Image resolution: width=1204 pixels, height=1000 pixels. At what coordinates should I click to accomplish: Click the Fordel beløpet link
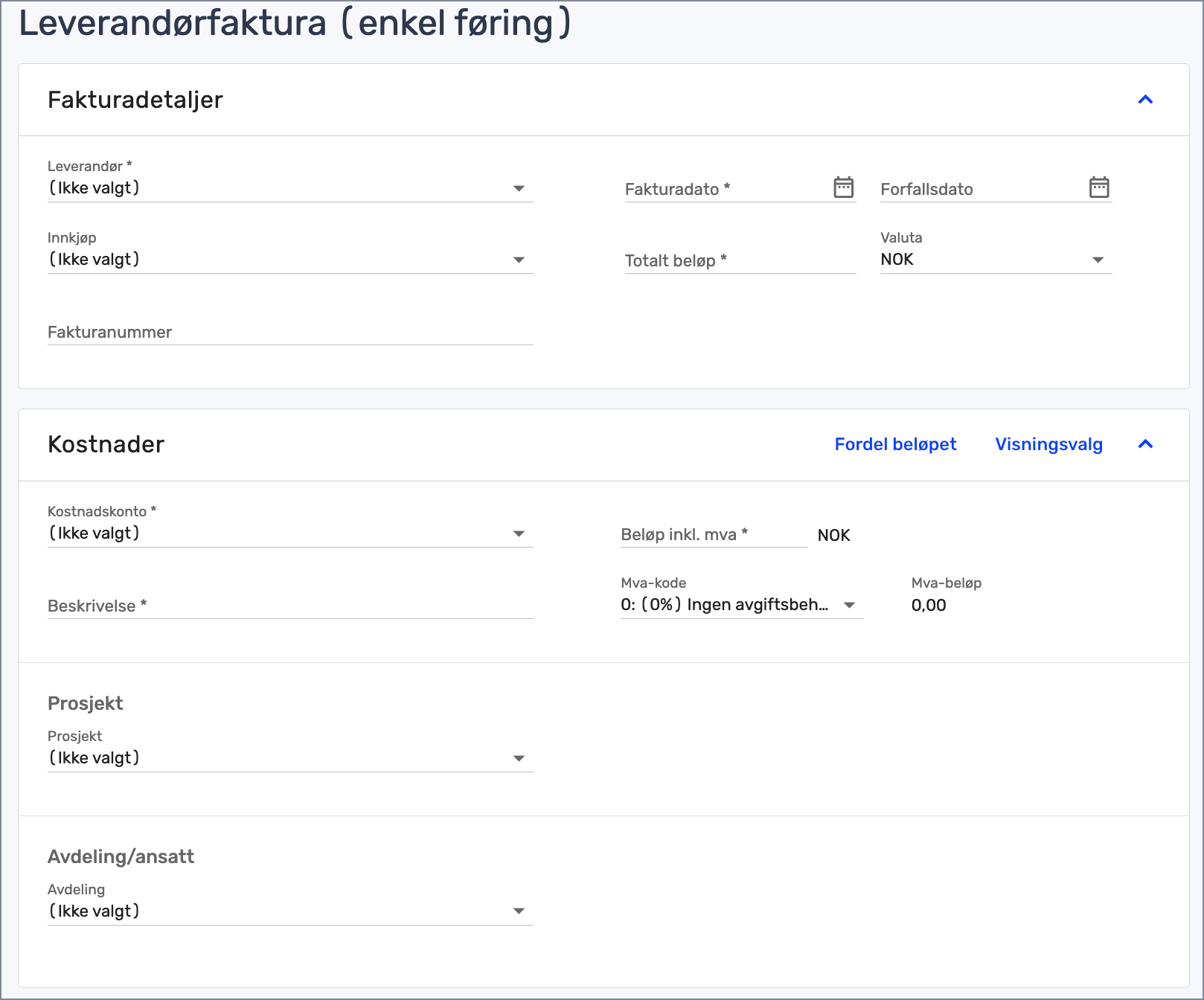895,444
